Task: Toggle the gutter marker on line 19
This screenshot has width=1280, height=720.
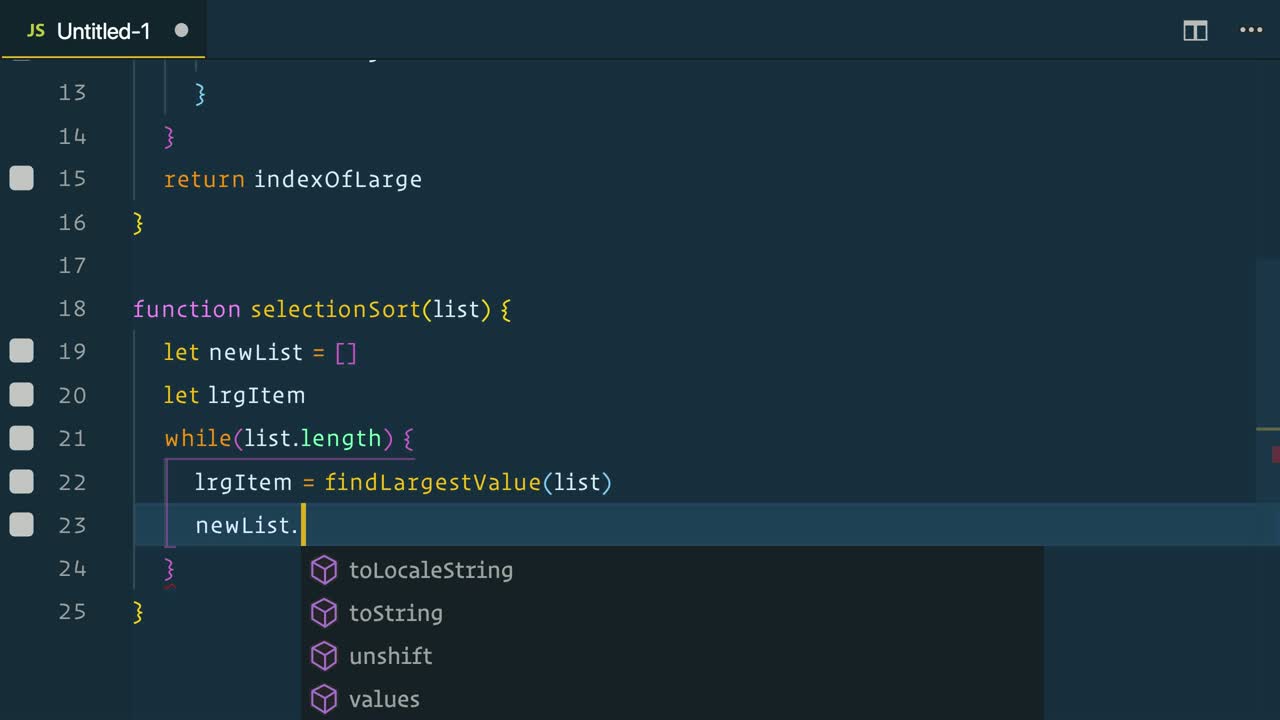Action: pyautogui.click(x=21, y=351)
